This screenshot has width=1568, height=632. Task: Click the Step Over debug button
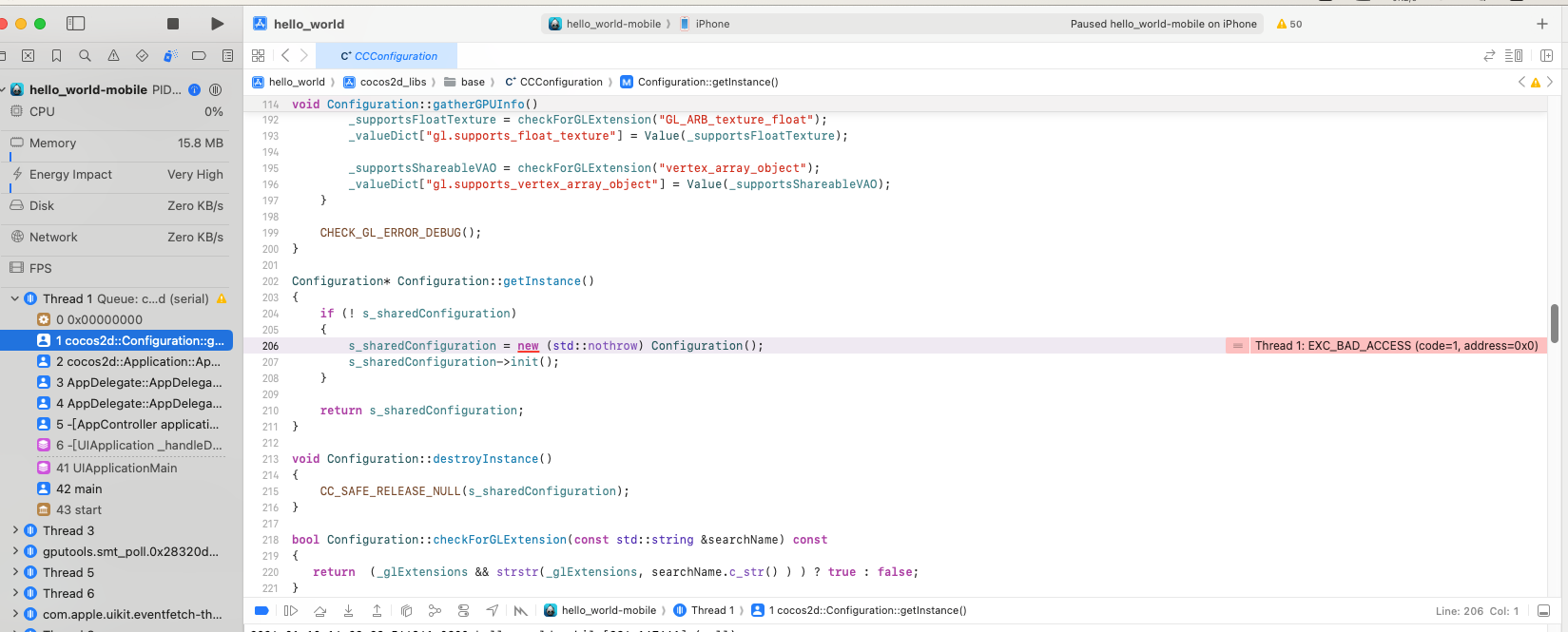coord(319,611)
